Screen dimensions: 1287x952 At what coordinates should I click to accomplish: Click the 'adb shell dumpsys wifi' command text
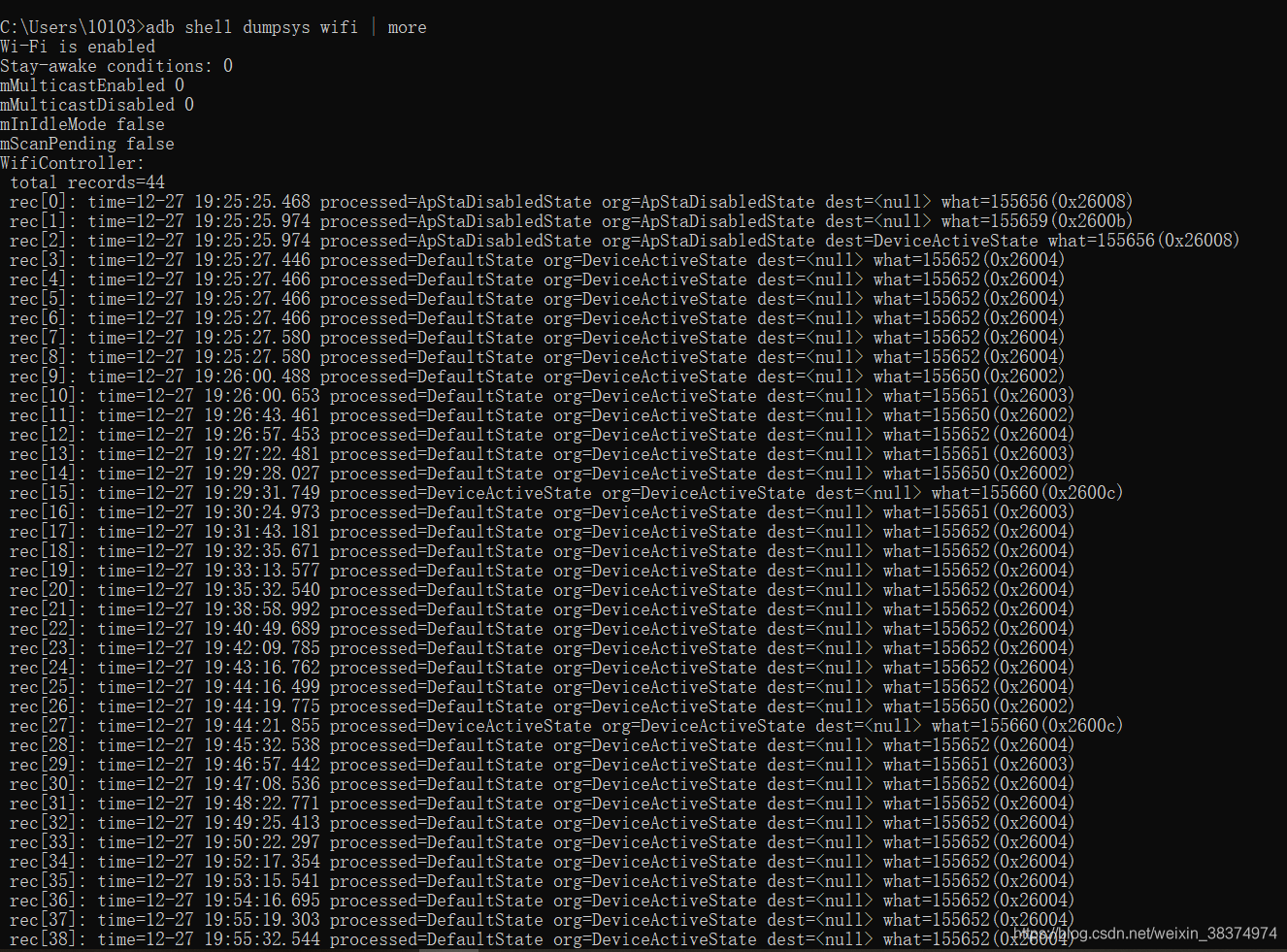tap(248, 26)
